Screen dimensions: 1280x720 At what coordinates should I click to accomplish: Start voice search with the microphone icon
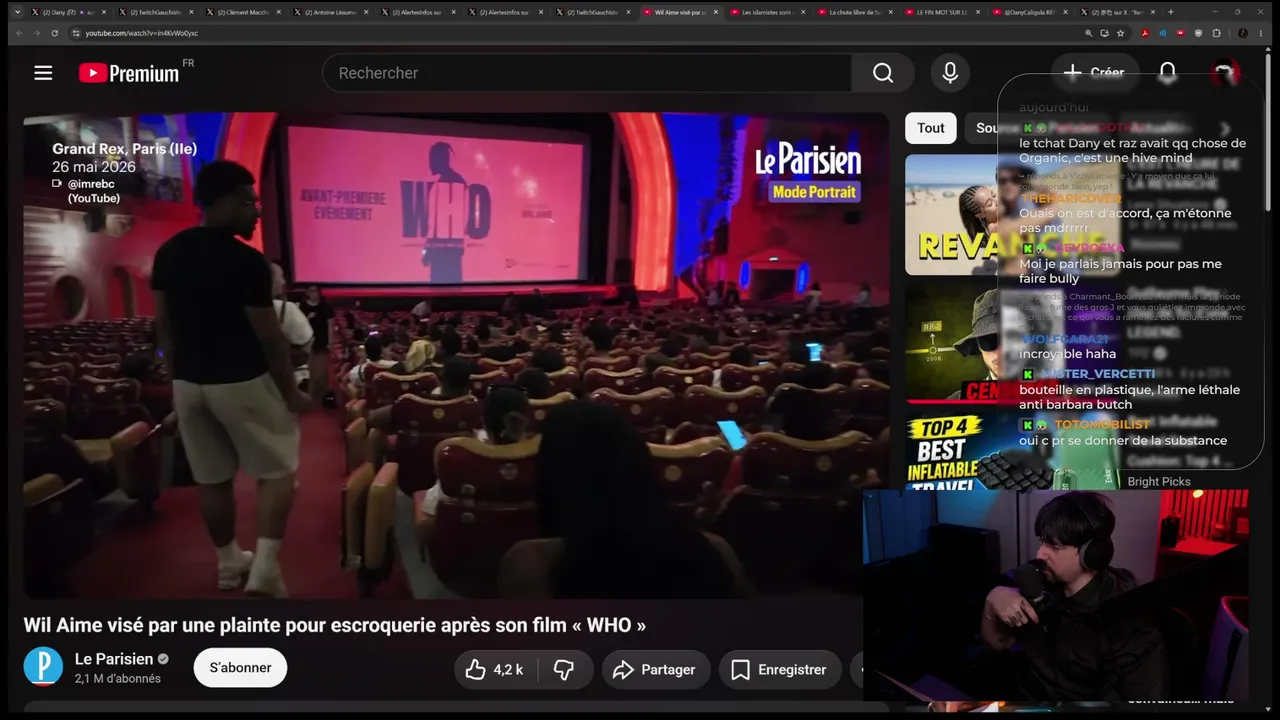pyautogui.click(x=950, y=73)
